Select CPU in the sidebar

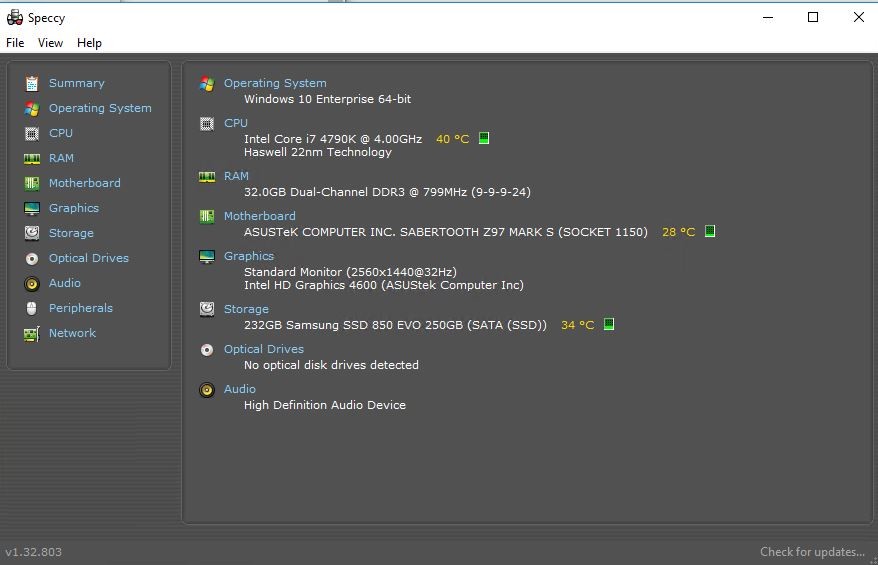60,133
